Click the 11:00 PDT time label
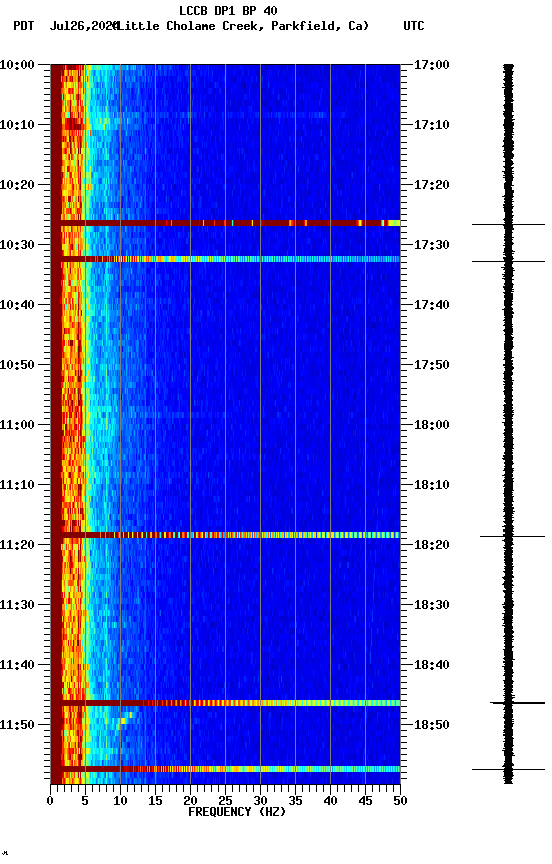Viewport: 552px width, 864px height. click(17, 425)
